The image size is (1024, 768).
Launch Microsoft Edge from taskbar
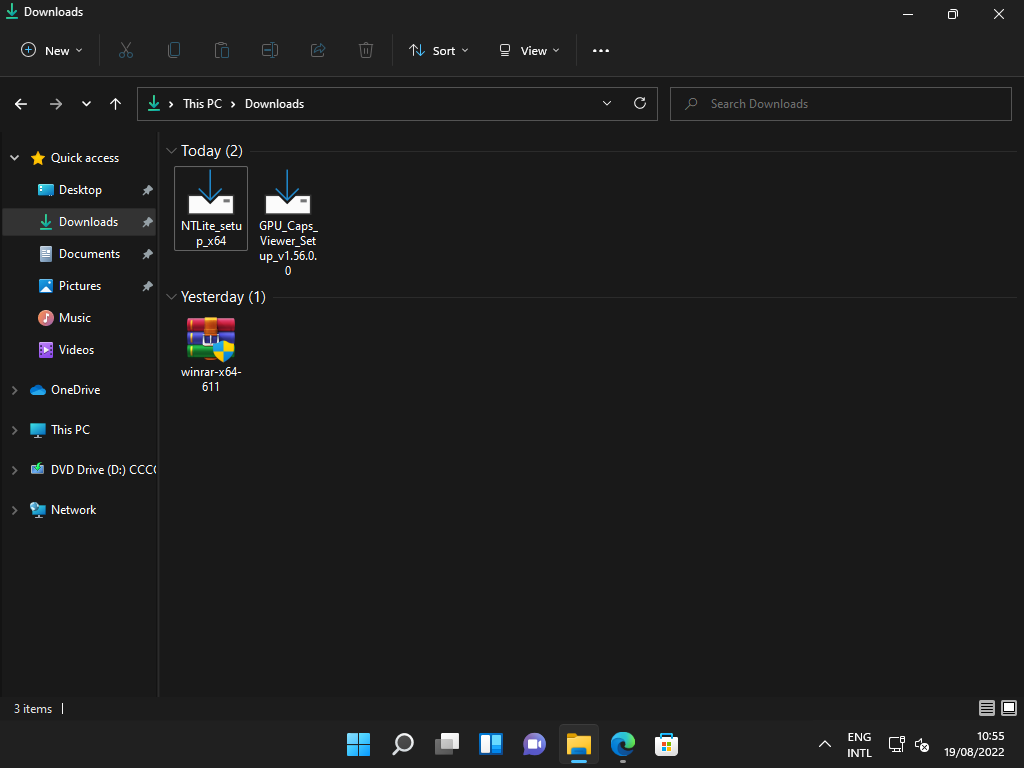(622, 744)
